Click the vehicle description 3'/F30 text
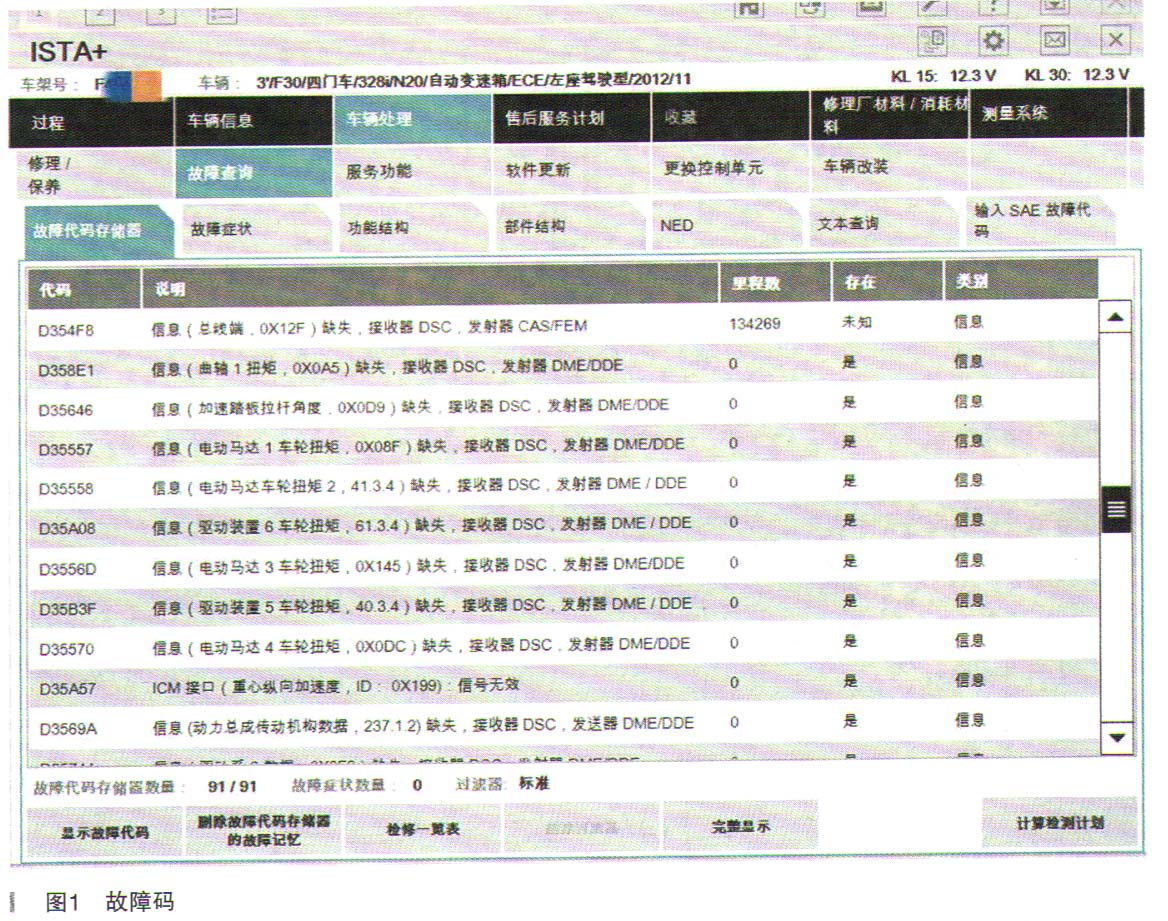This screenshot has height=921, width=1168. [474, 80]
